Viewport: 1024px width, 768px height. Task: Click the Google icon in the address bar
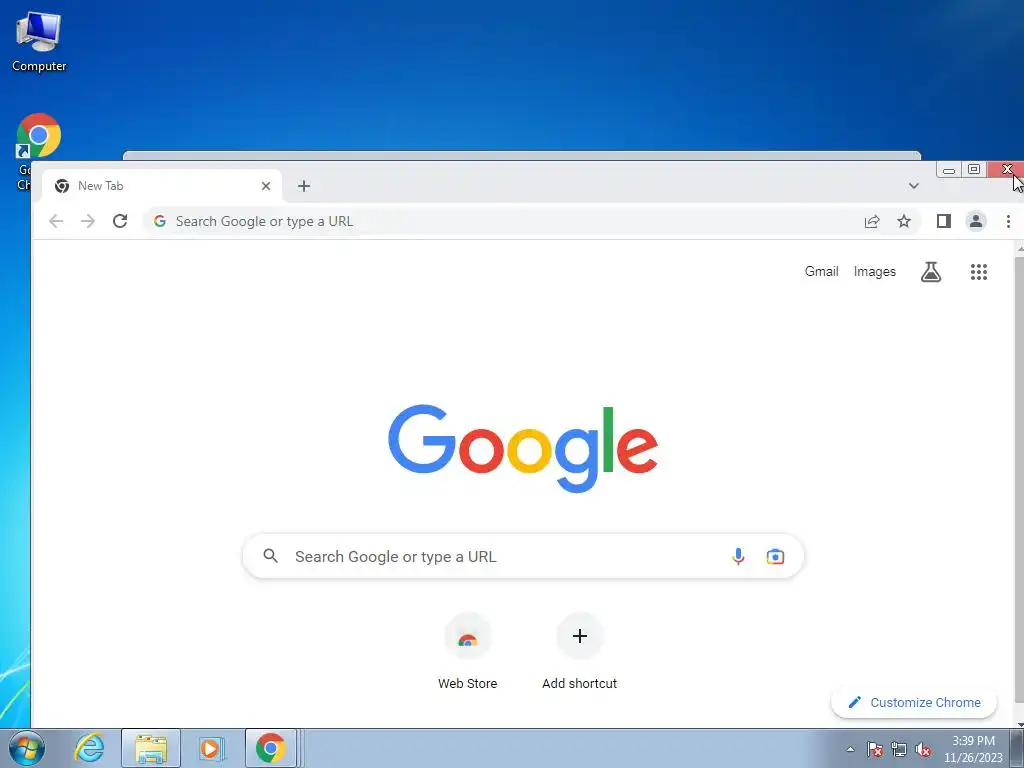point(160,221)
